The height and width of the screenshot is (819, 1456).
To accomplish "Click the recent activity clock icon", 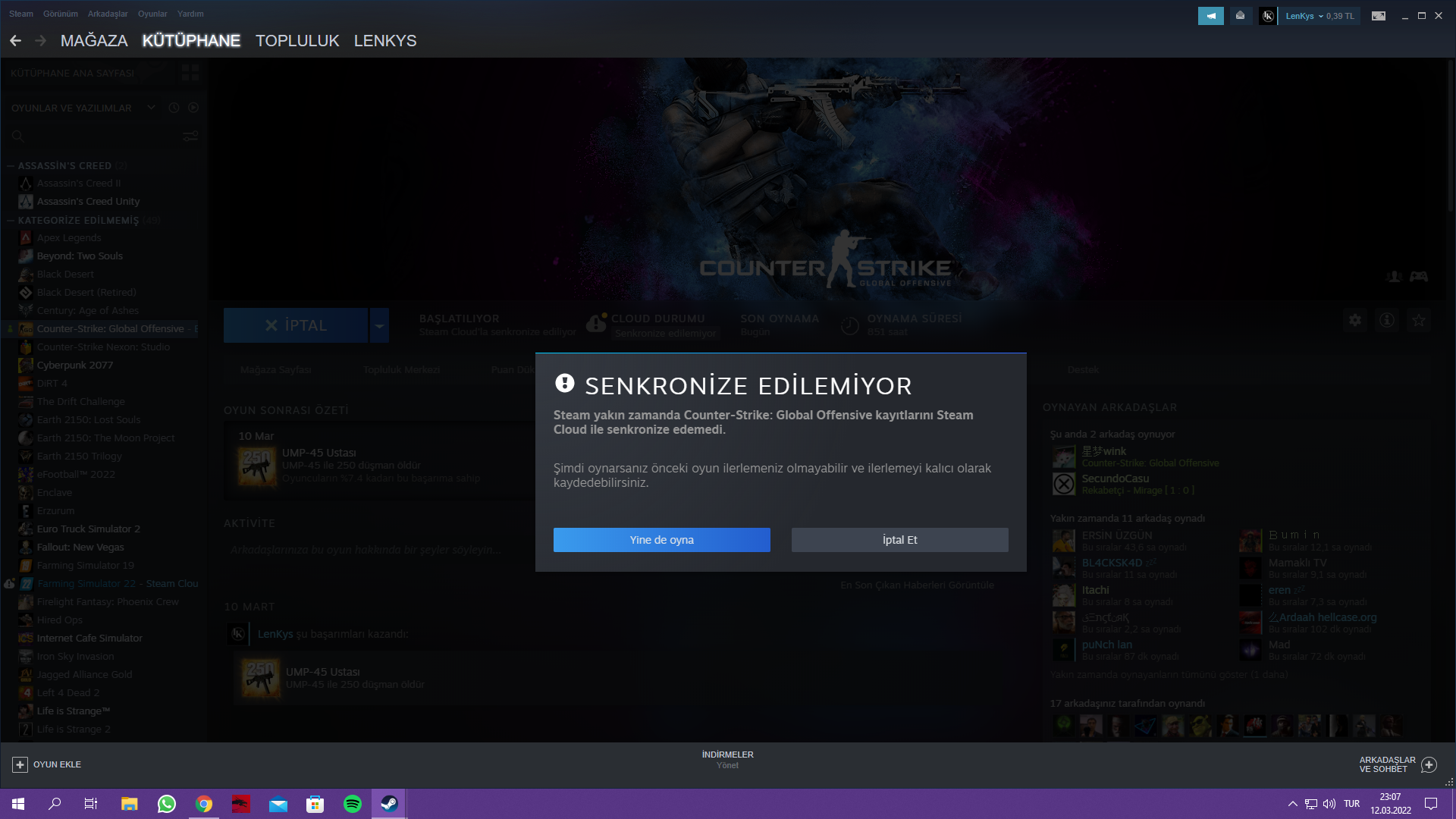I will coord(174,108).
